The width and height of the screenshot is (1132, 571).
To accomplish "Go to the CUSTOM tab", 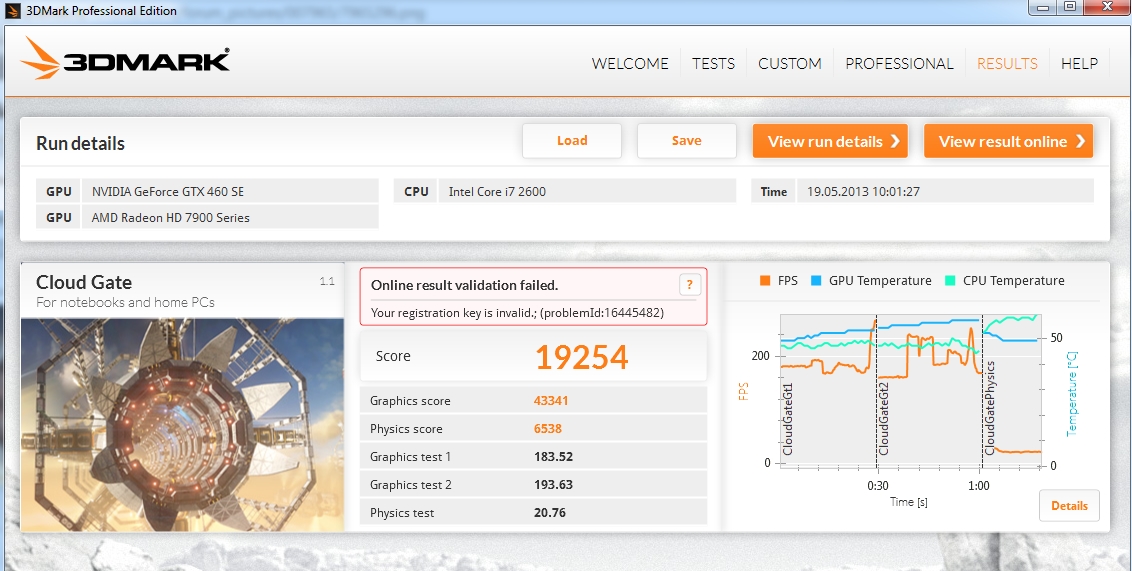I will [x=790, y=64].
